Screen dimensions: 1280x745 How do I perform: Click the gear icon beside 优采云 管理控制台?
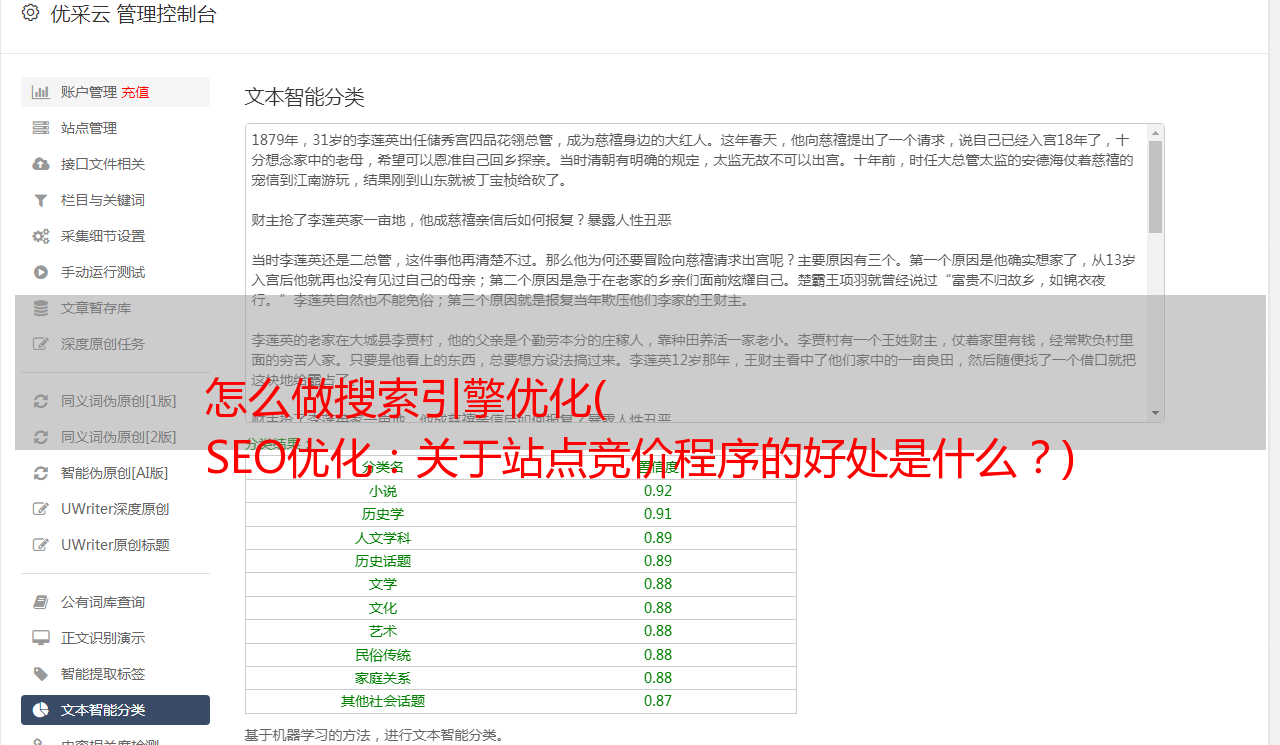(30, 13)
